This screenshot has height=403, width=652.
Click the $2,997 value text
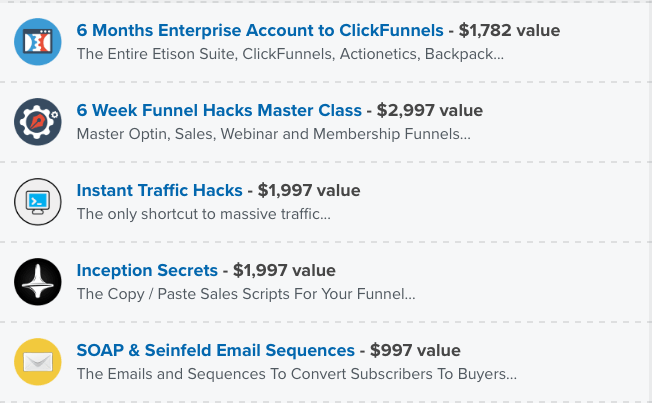(x=430, y=110)
